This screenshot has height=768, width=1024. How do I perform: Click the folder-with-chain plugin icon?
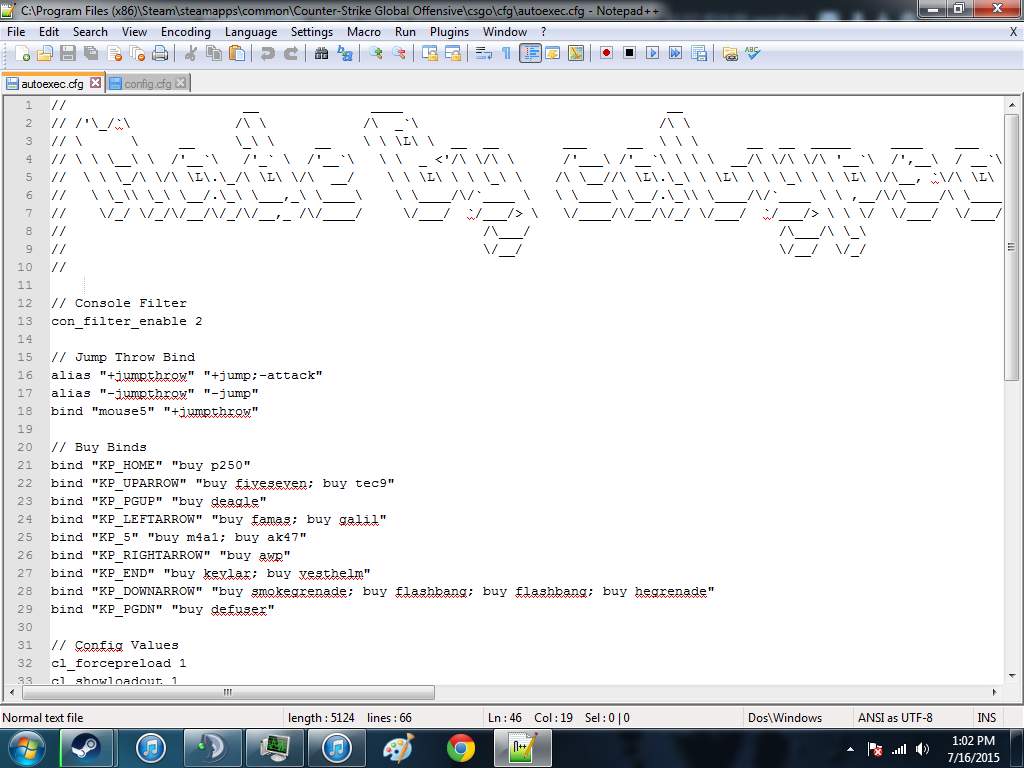730,54
